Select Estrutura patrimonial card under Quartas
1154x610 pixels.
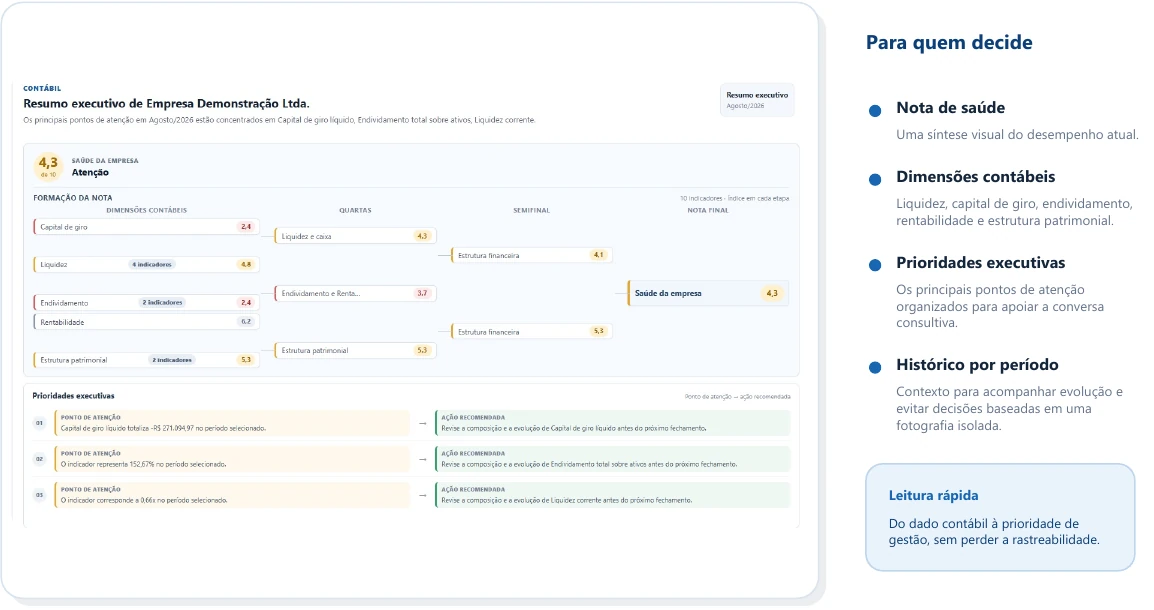[355, 350]
